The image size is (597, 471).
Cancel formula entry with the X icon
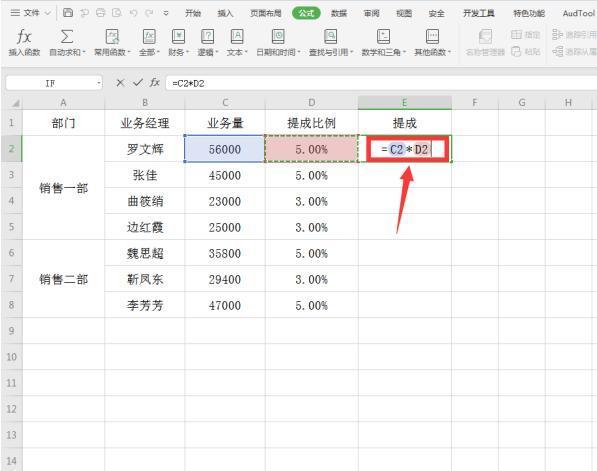[x=120, y=83]
